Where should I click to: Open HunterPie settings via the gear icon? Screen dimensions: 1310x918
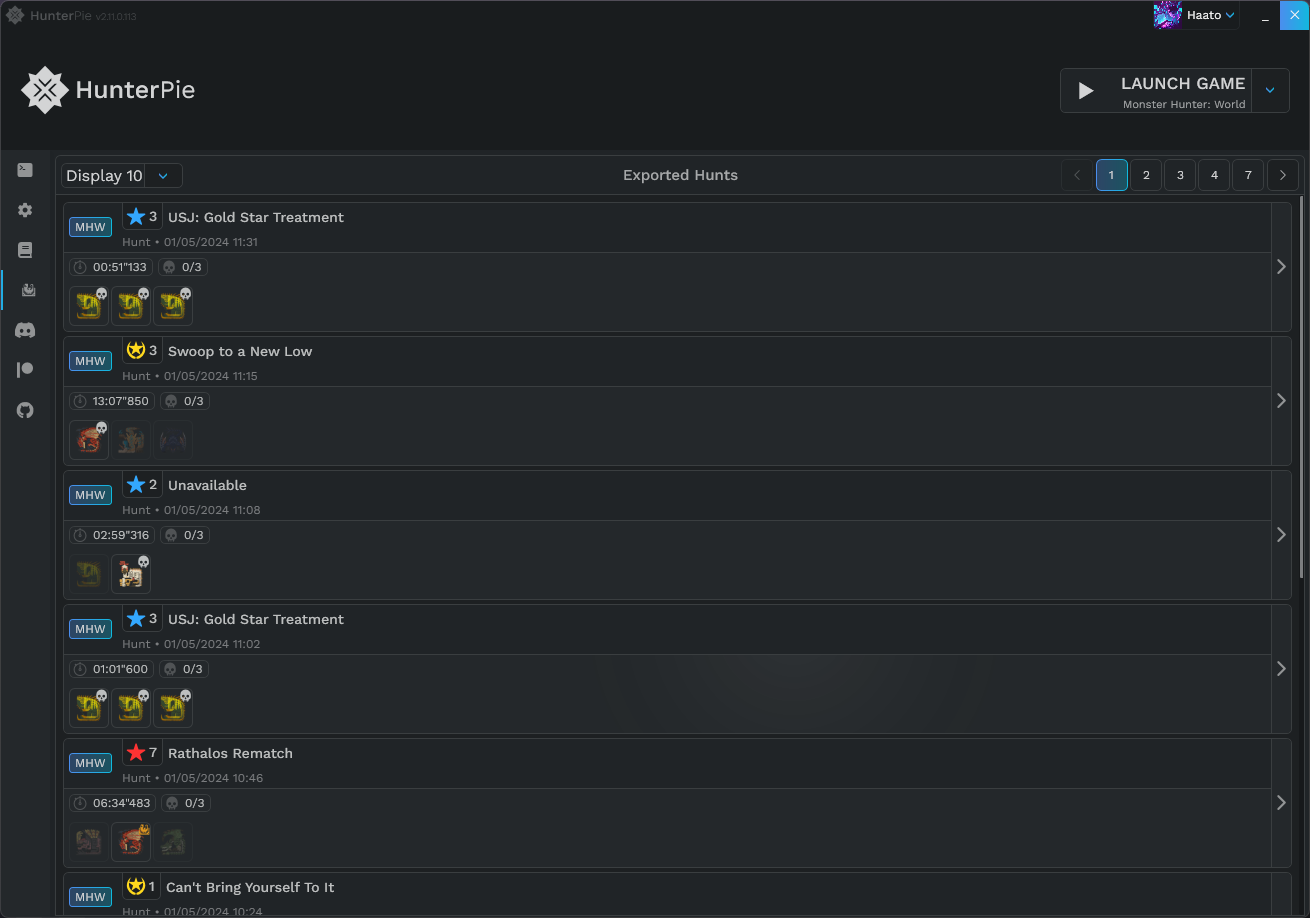(25, 210)
